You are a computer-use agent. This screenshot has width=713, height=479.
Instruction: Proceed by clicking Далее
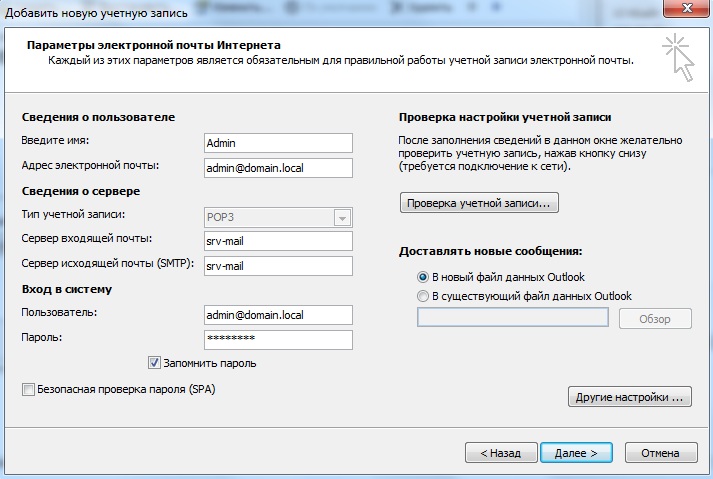pos(576,453)
